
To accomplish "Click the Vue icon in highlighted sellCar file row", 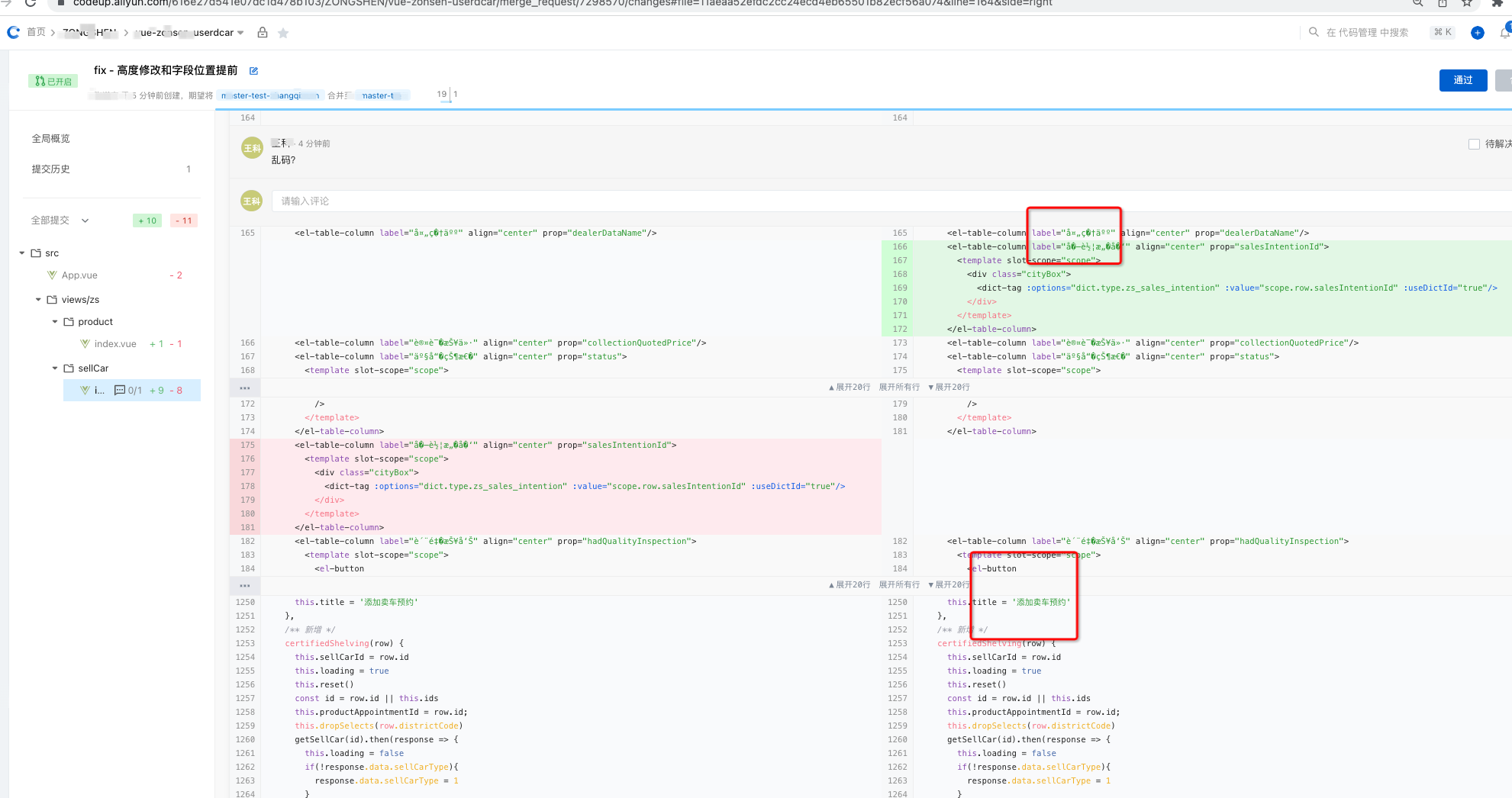I will point(85,391).
